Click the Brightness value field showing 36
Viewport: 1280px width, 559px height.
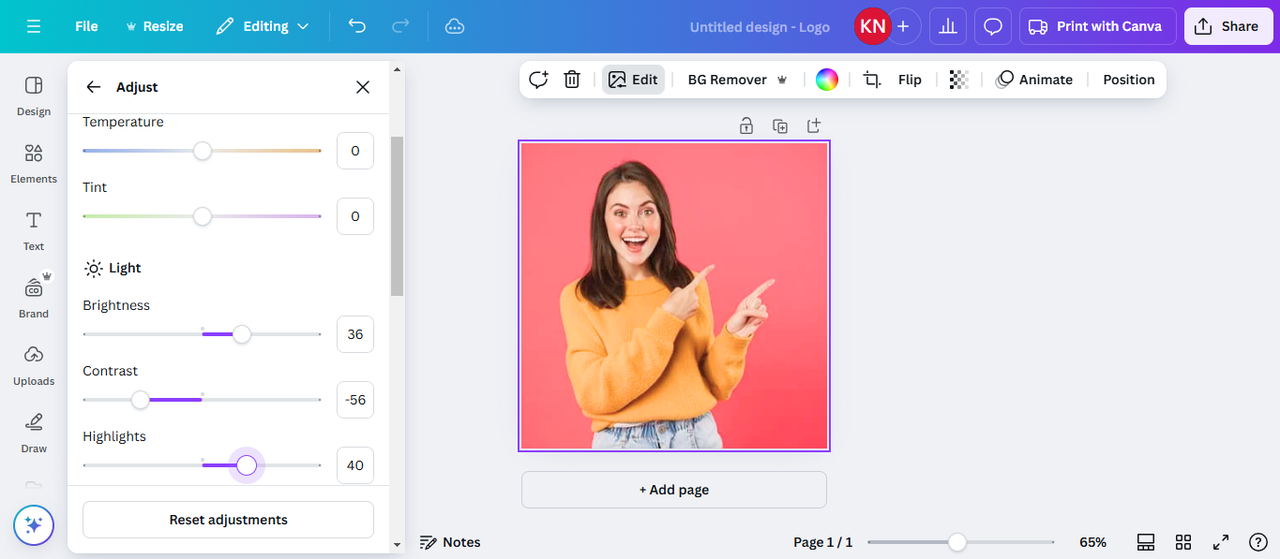click(355, 334)
